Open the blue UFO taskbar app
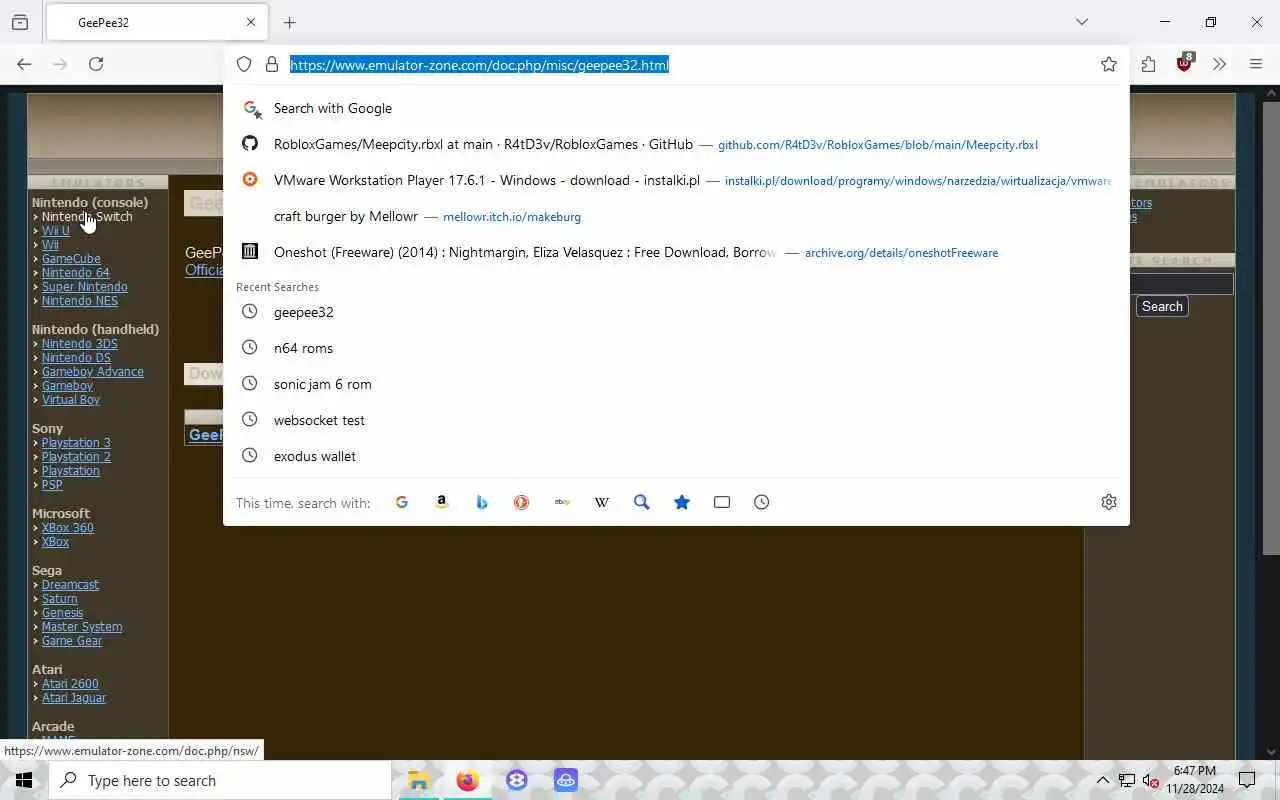Viewport: 1280px width, 800px height. click(x=565, y=780)
